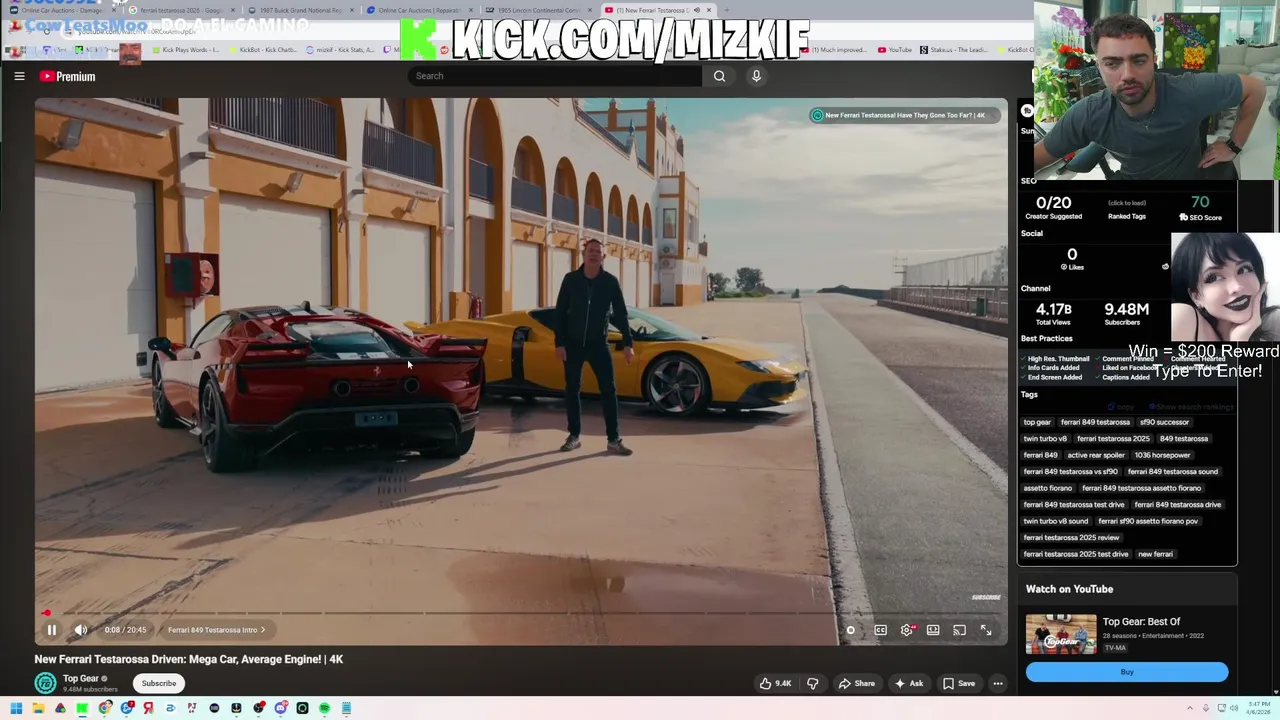Image resolution: width=1280 pixels, height=720 pixels.
Task: Select the 'top gear' tag
Action: (x=1037, y=422)
